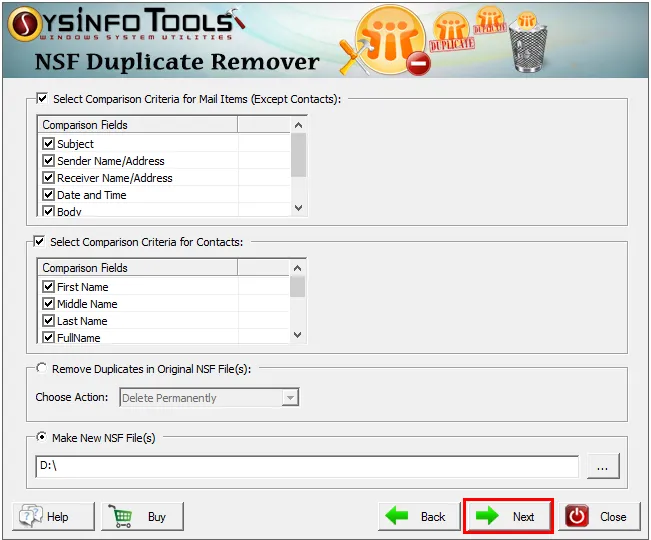Click the red power Close icon
This screenshot has height=540, width=651.
576,516
